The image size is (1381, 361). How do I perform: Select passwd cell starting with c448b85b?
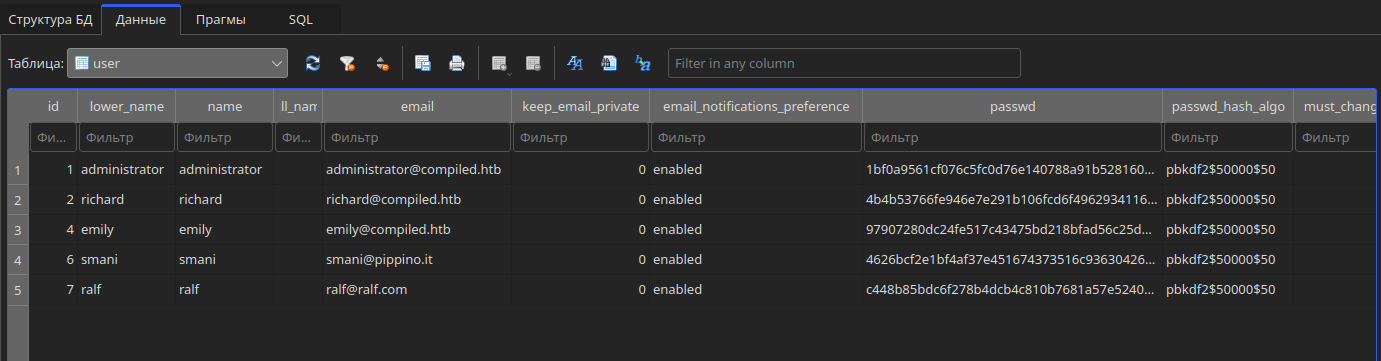(x=1013, y=290)
